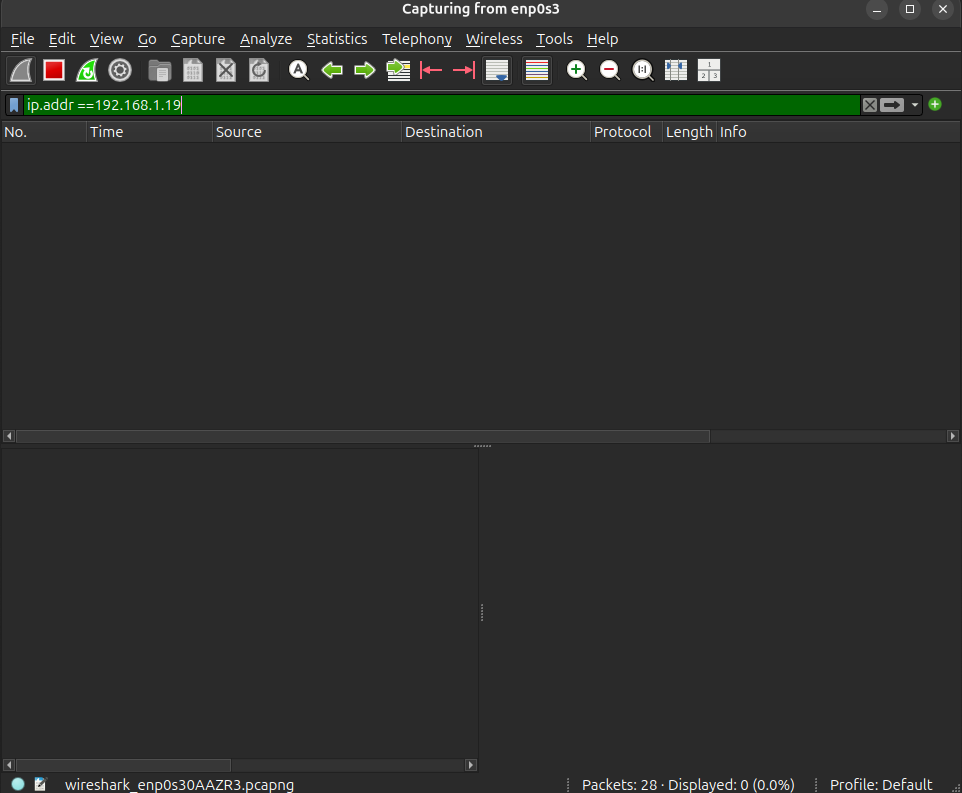Stop capturing packets with red square

point(54,71)
